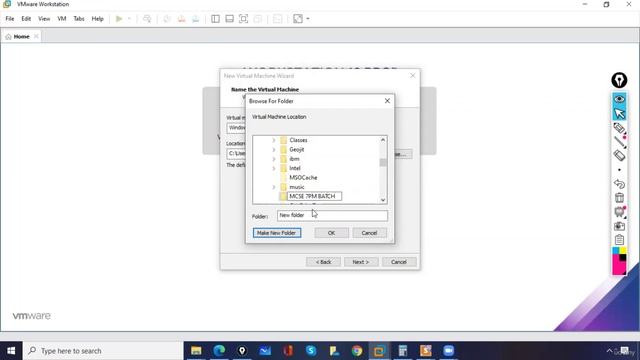640x360 pixels.
Task: Click the green Power On play icon
Action: coord(119,19)
